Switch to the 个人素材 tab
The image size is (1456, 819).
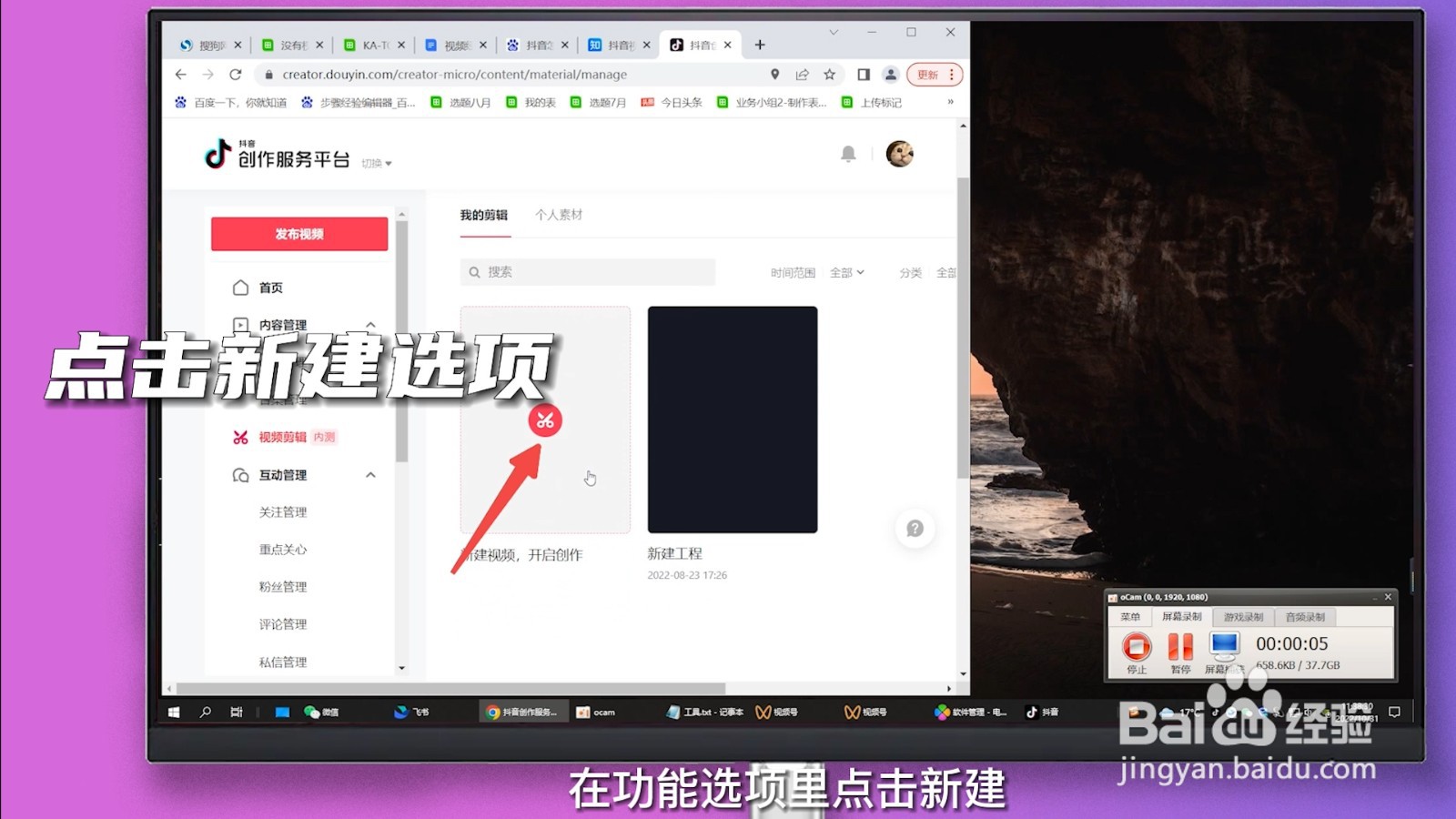pos(559,216)
